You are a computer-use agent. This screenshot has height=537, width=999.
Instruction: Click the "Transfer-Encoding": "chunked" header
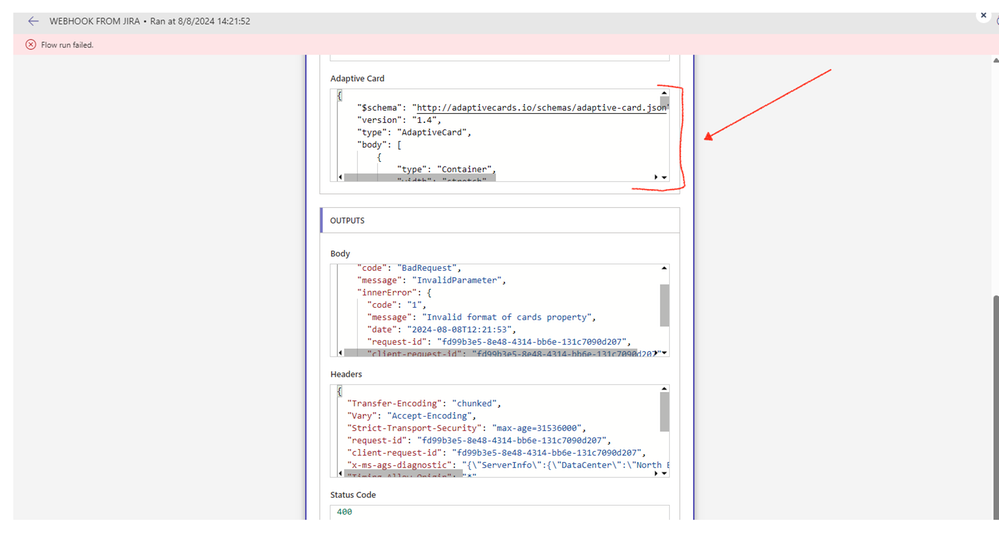tap(424, 403)
